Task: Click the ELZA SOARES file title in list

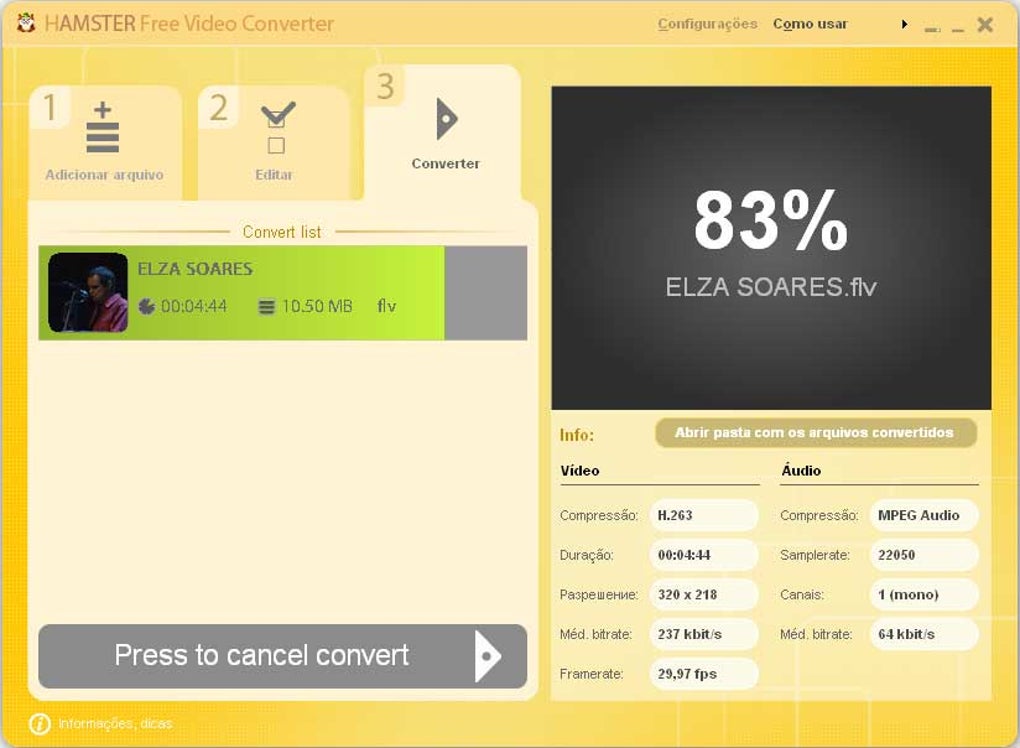Action: [195, 269]
